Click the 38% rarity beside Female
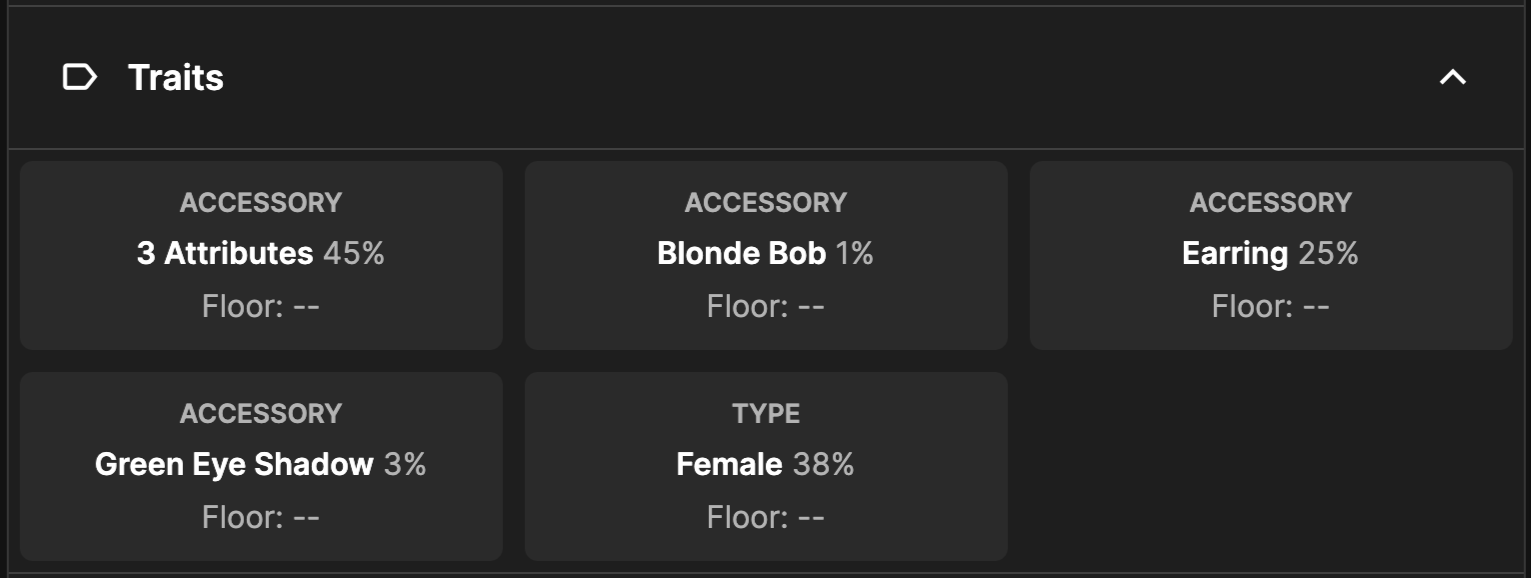The height and width of the screenshot is (578, 1531). click(x=824, y=464)
